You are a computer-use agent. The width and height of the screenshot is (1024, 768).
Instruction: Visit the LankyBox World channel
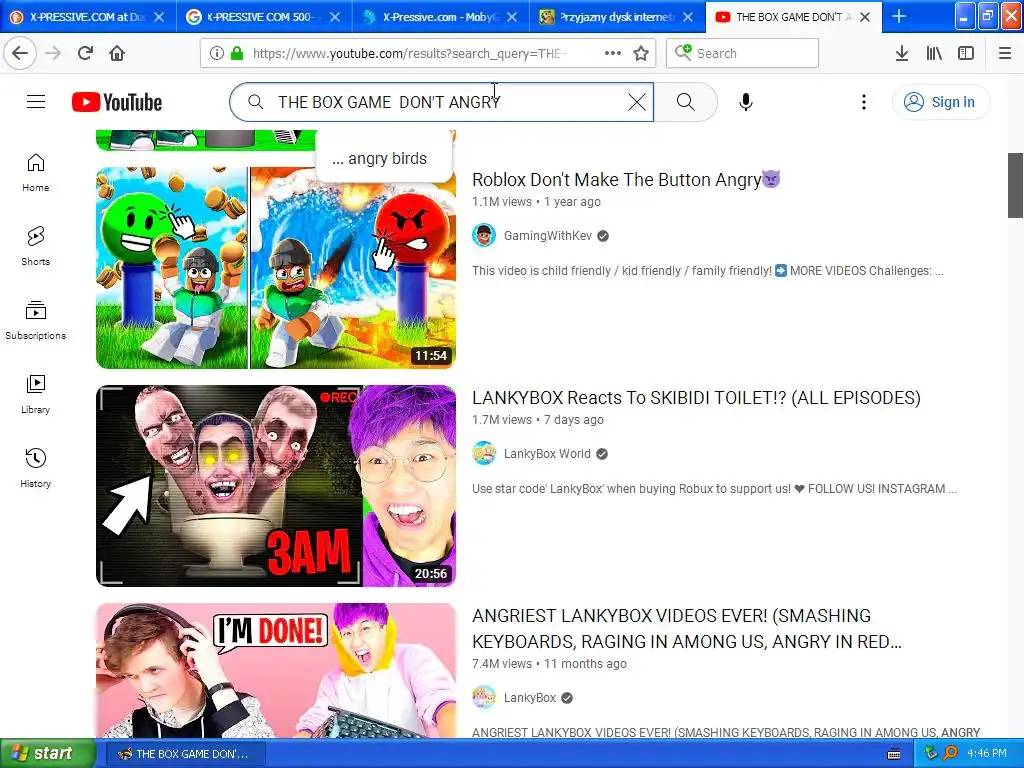point(547,454)
